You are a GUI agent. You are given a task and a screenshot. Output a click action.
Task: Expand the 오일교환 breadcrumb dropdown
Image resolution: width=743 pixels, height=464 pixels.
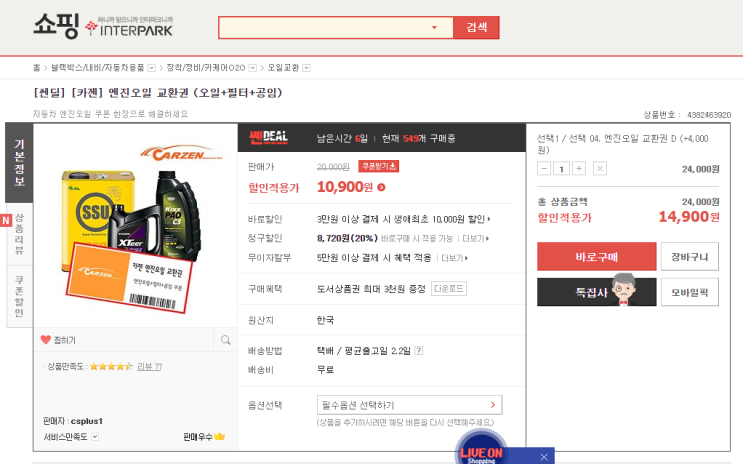coord(307,68)
